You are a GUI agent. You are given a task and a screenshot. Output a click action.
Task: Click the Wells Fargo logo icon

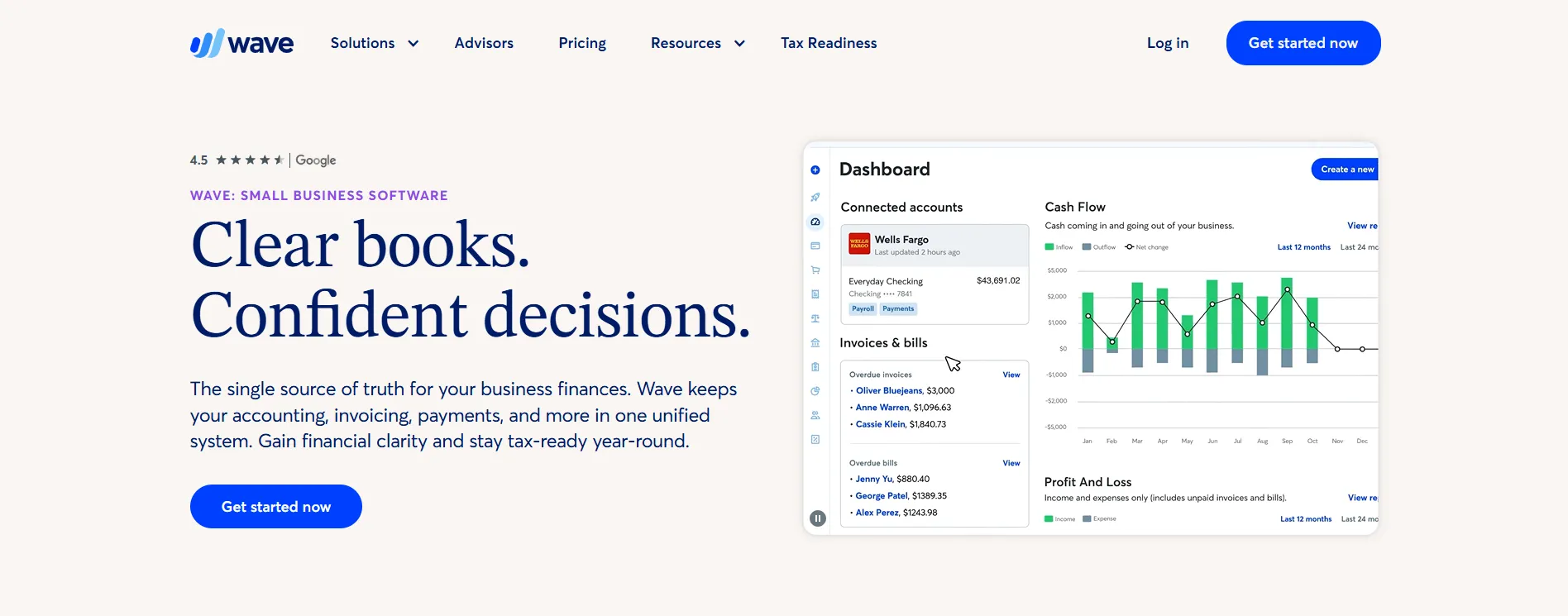click(x=859, y=243)
